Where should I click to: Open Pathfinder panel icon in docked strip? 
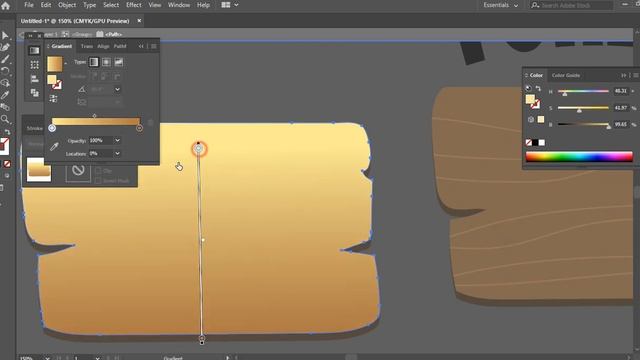coord(34,93)
